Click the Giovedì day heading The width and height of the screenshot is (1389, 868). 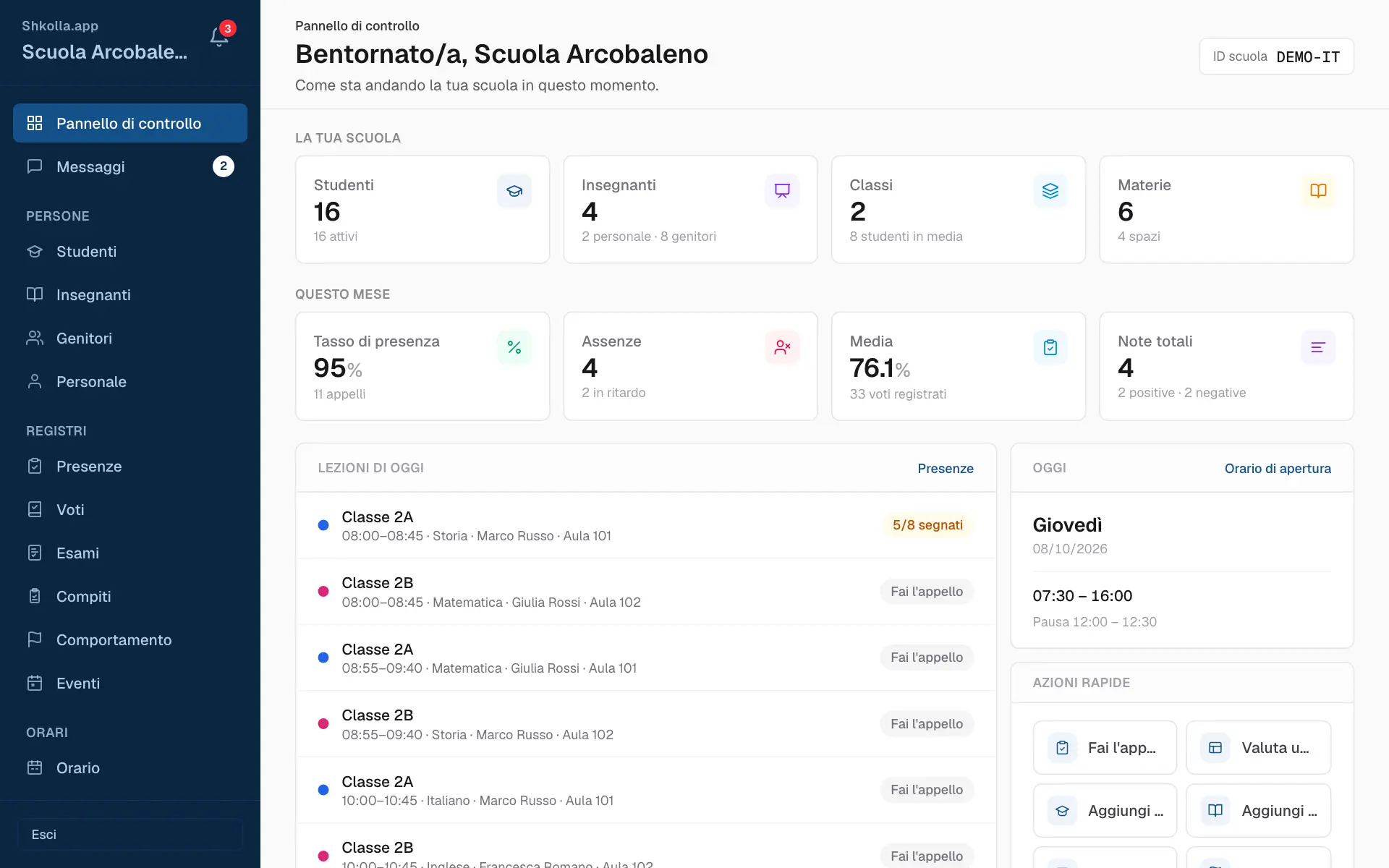(x=1067, y=525)
